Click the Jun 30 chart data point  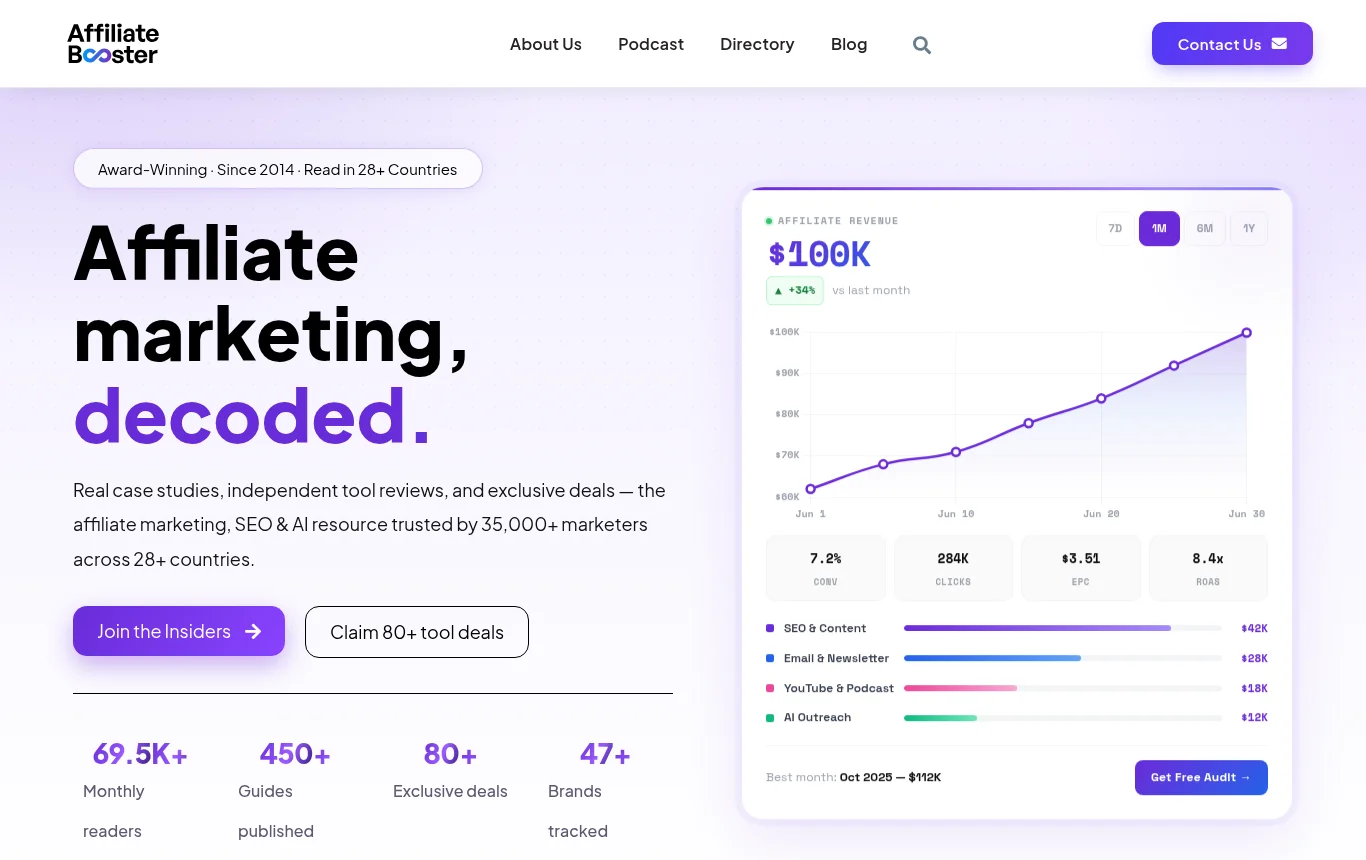point(1247,333)
